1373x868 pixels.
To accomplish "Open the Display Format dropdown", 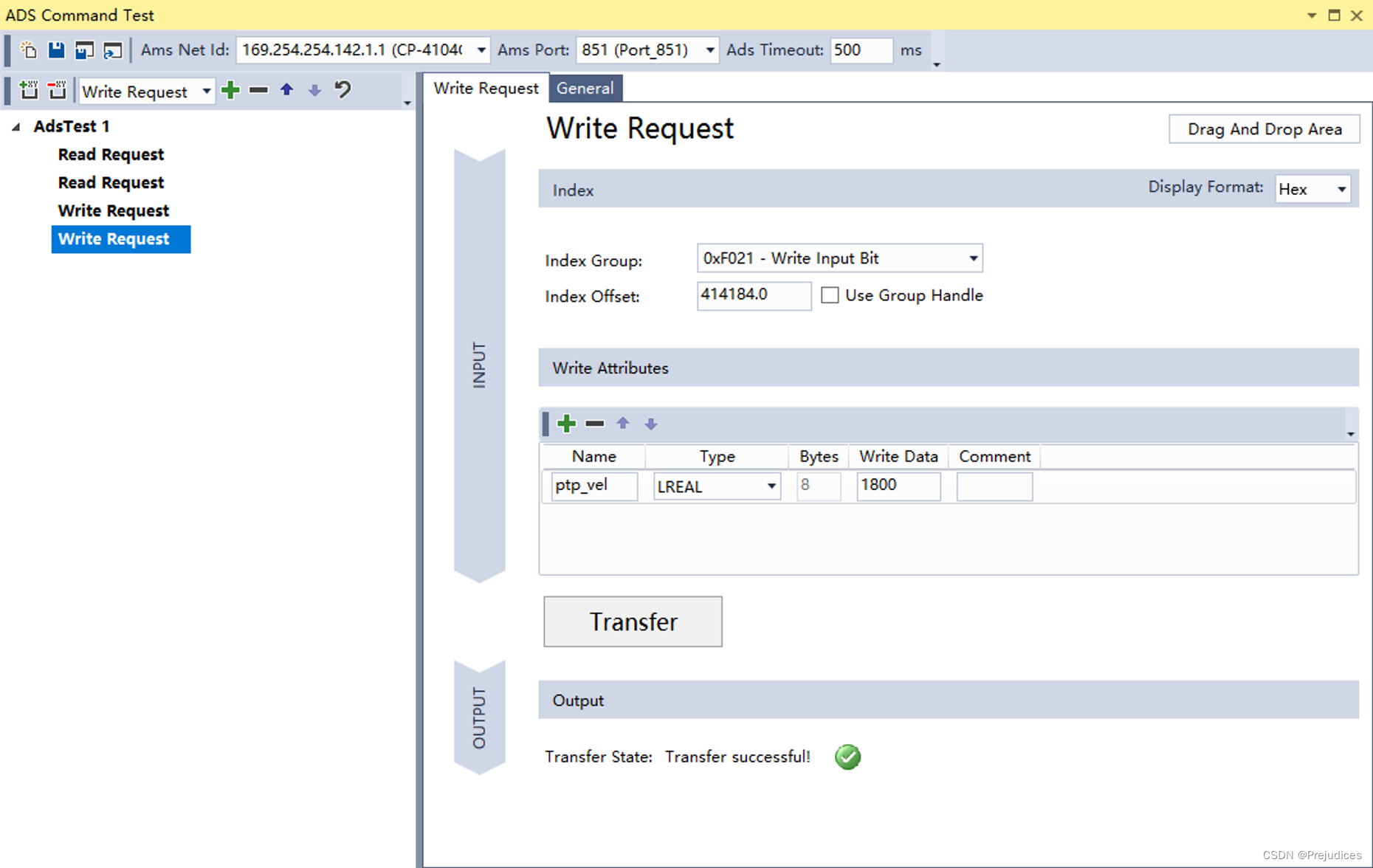I will pos(1341,190).
